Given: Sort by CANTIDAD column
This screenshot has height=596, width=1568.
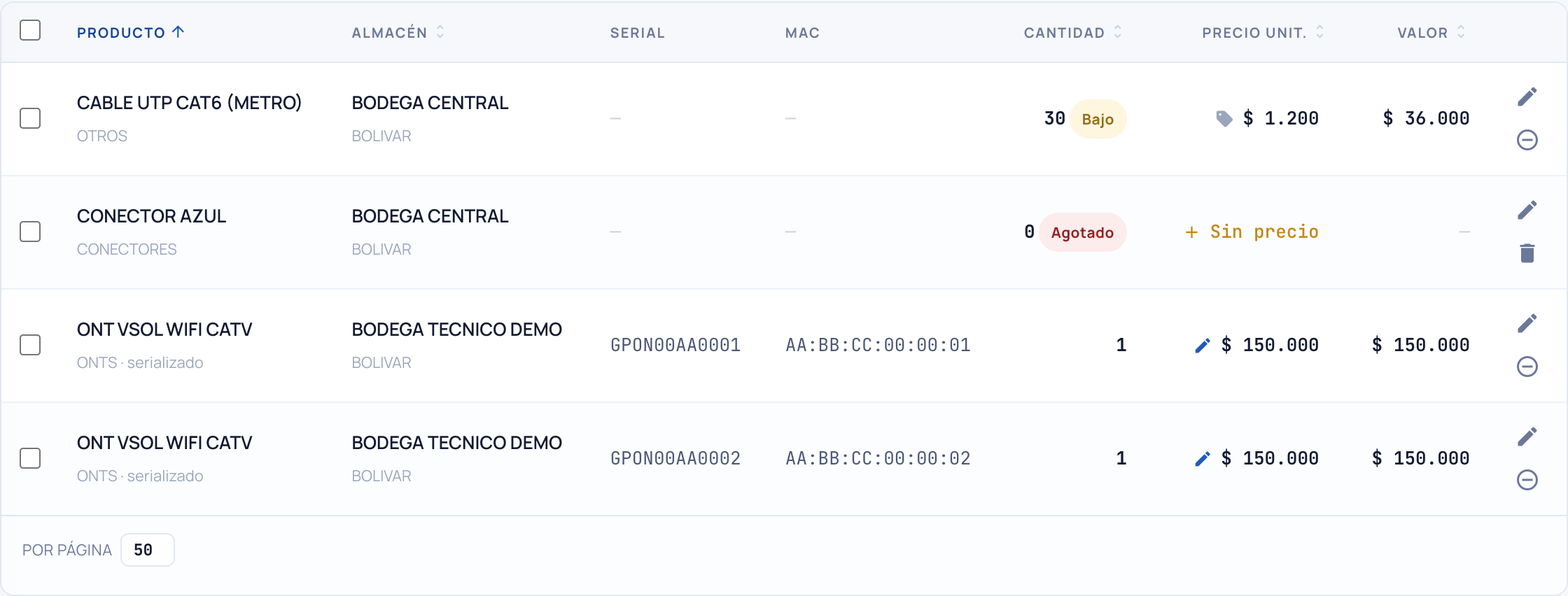Looking at the screenshot, I should pyautogui.click(x=1072, y=32).
